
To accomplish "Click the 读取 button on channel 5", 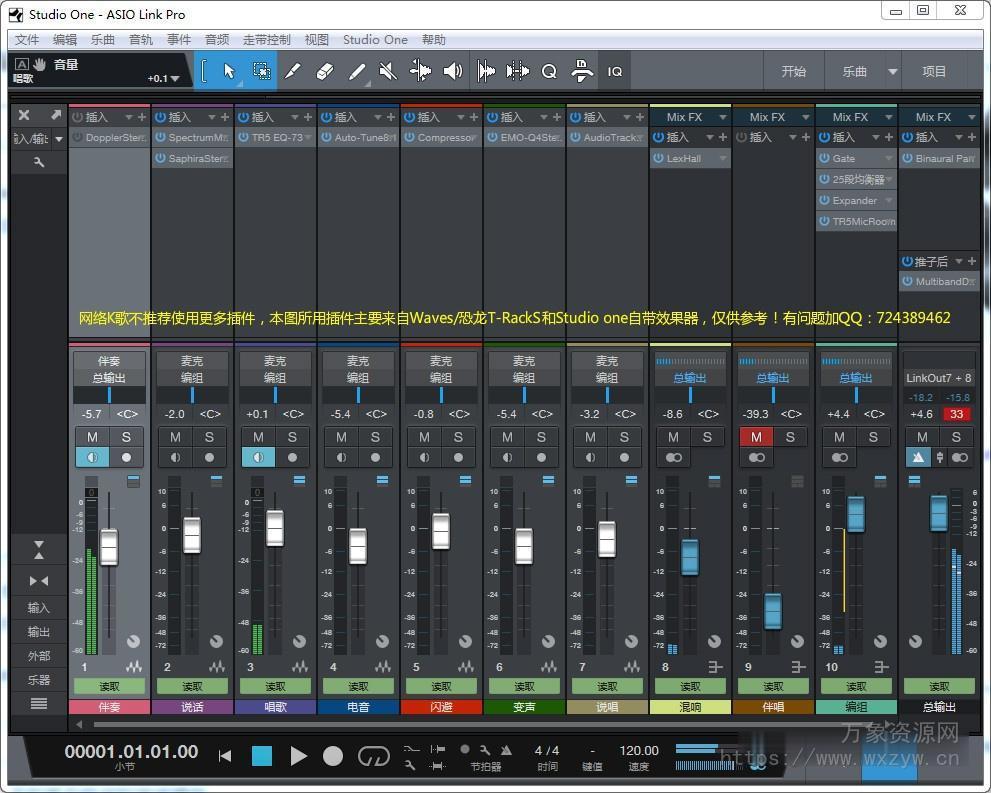I will (441, 686).
